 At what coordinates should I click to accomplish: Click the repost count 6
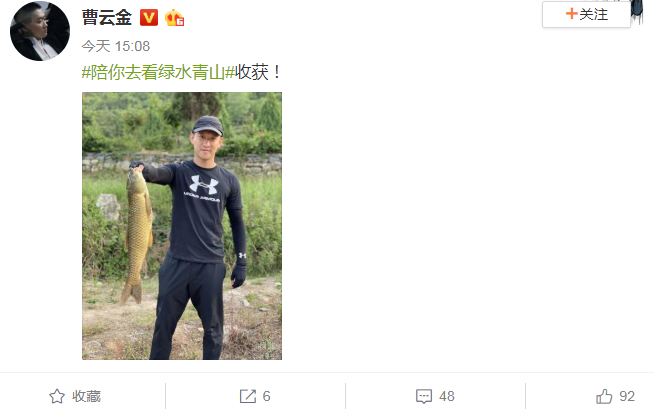tap(267, 396)
